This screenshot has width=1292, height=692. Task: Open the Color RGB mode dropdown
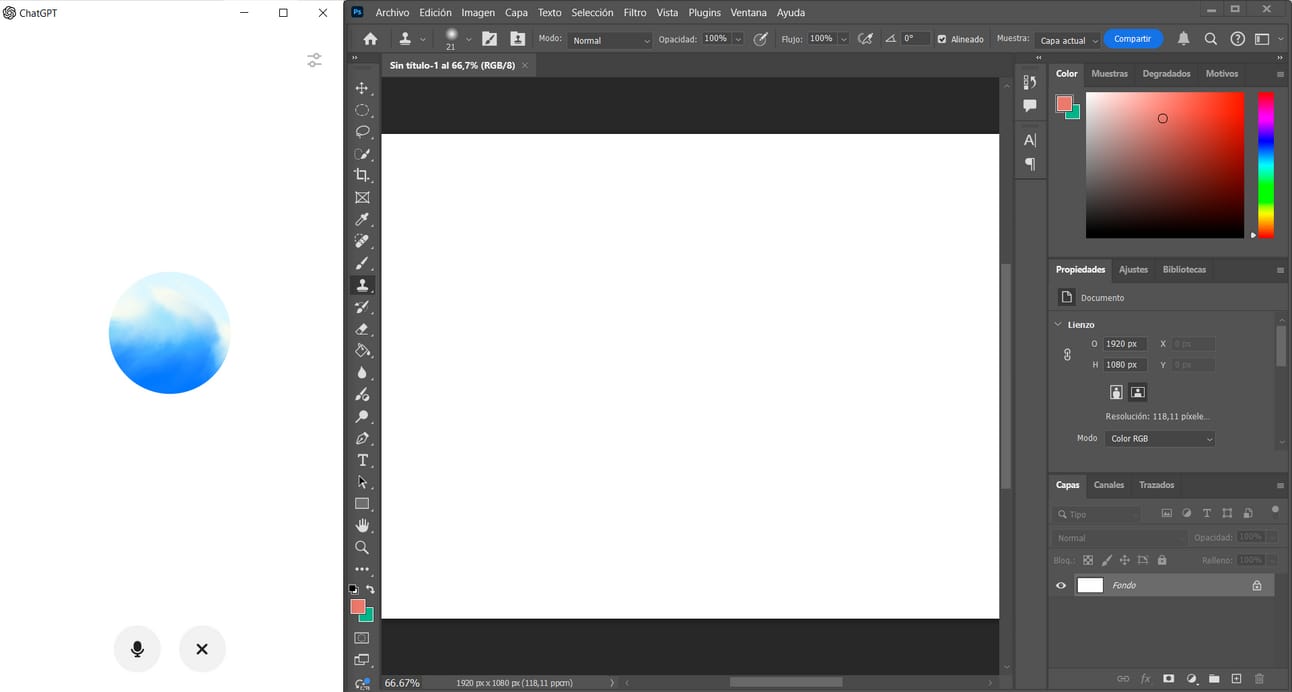pyautogui.click(x=1160, y=439)
